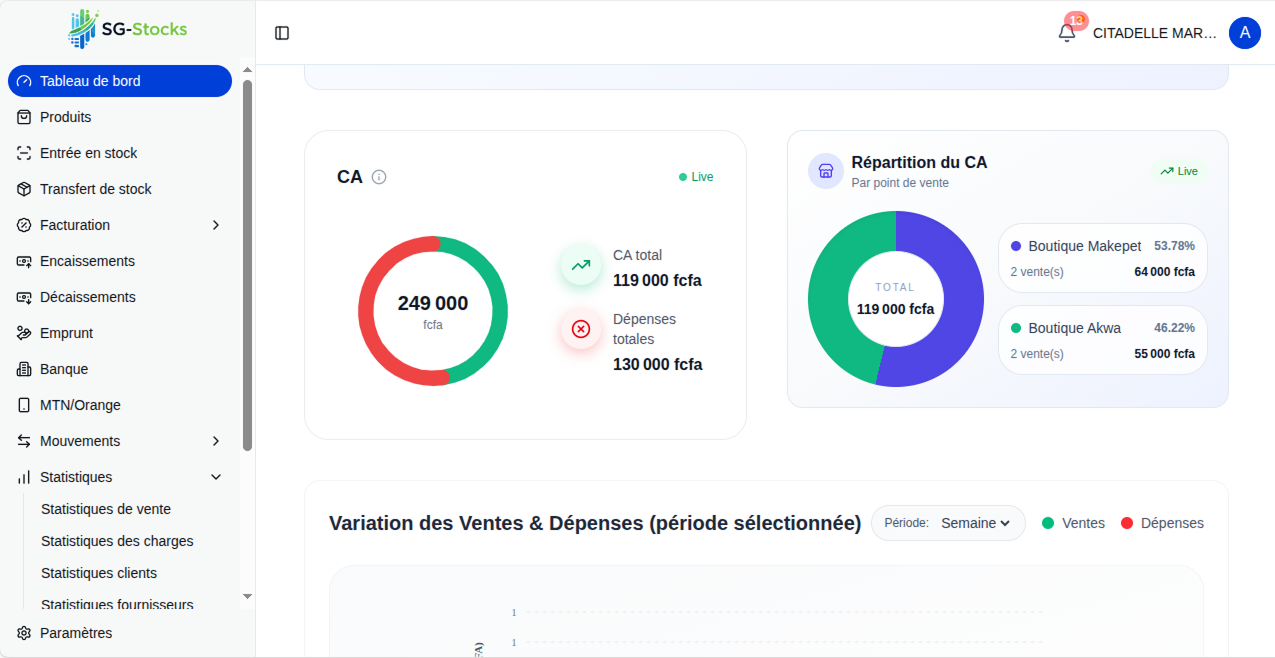
Task: Click the SG-Stocks logo
Action: (x=127, y=29)
